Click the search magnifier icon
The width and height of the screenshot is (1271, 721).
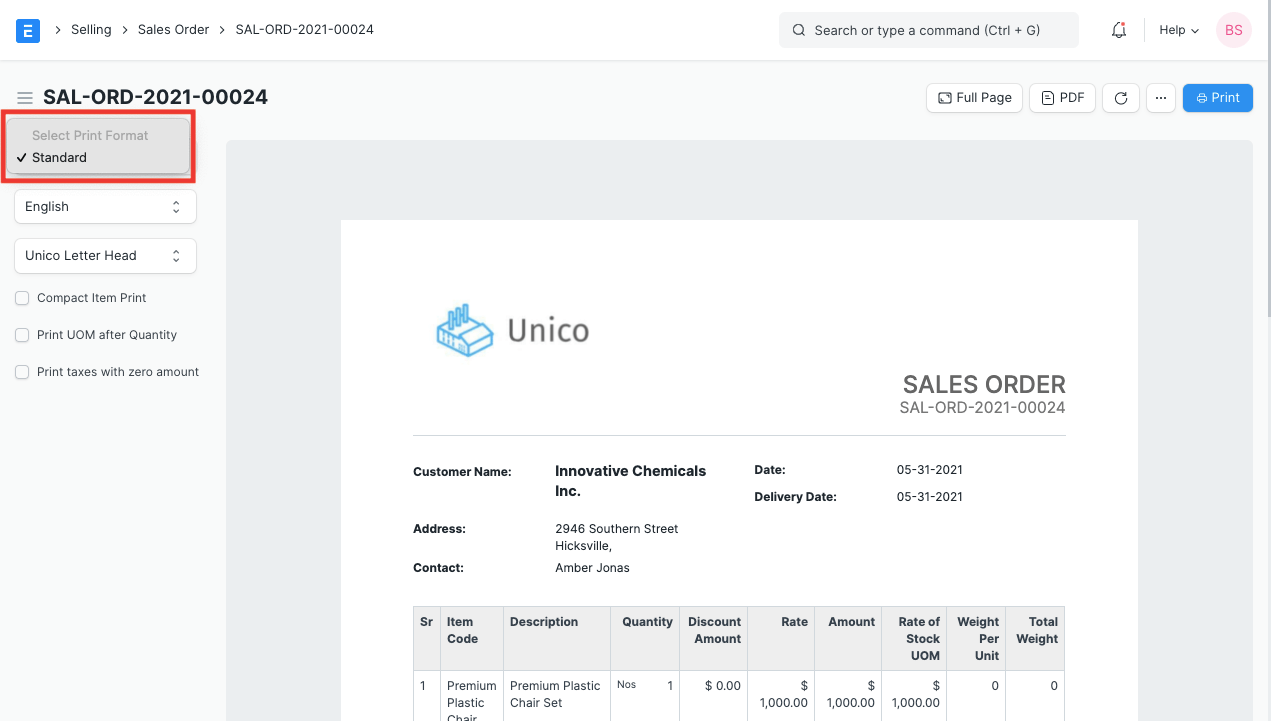pos(799,30)
